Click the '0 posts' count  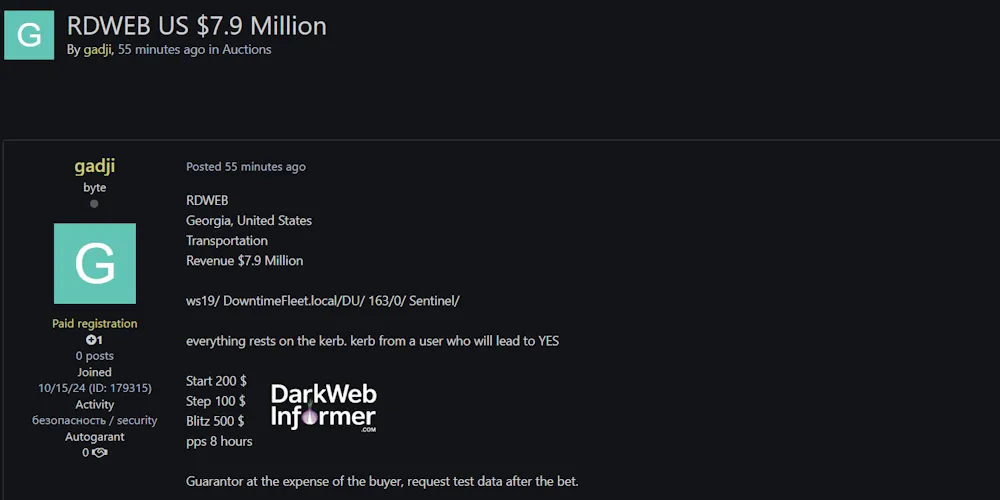[x=95, y=356]
